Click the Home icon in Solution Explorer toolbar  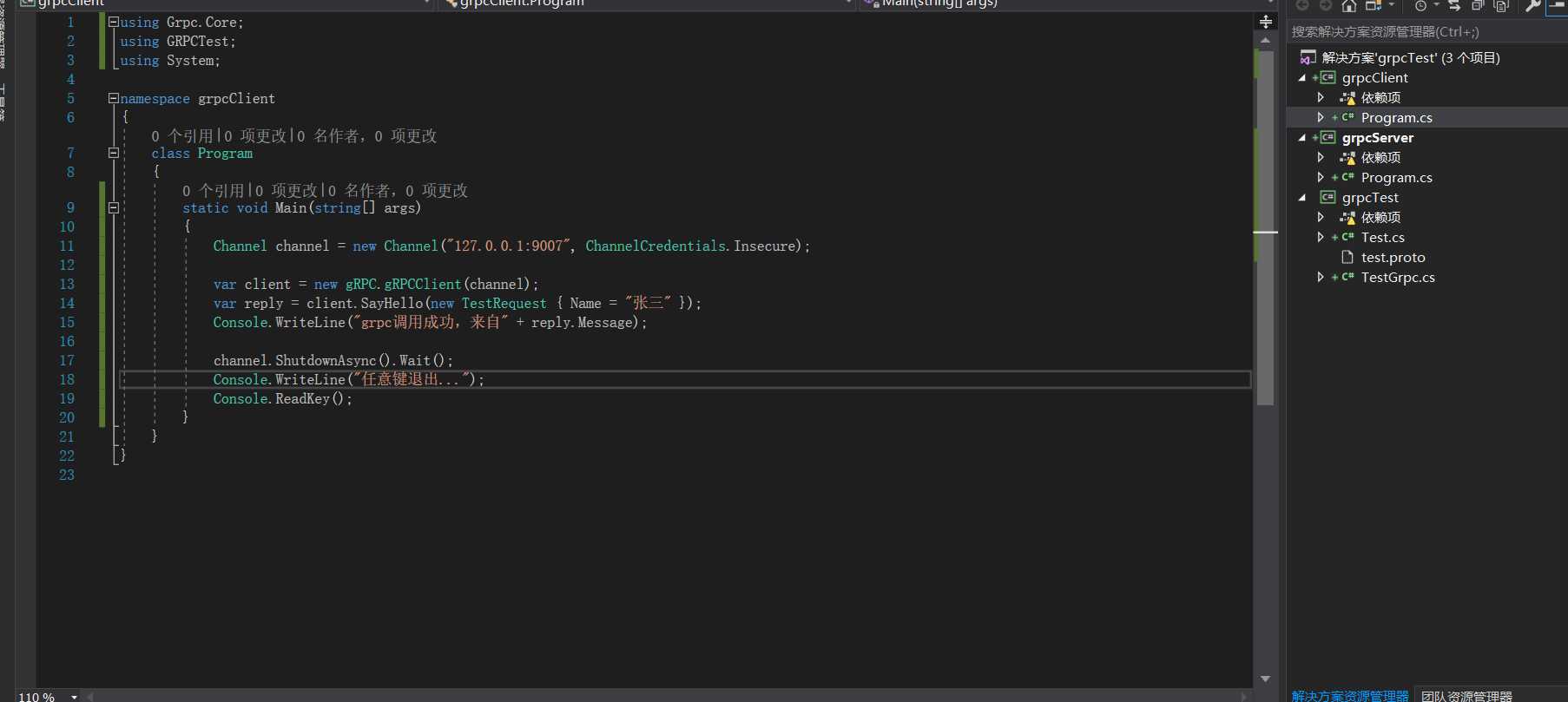pos(1348,5)
